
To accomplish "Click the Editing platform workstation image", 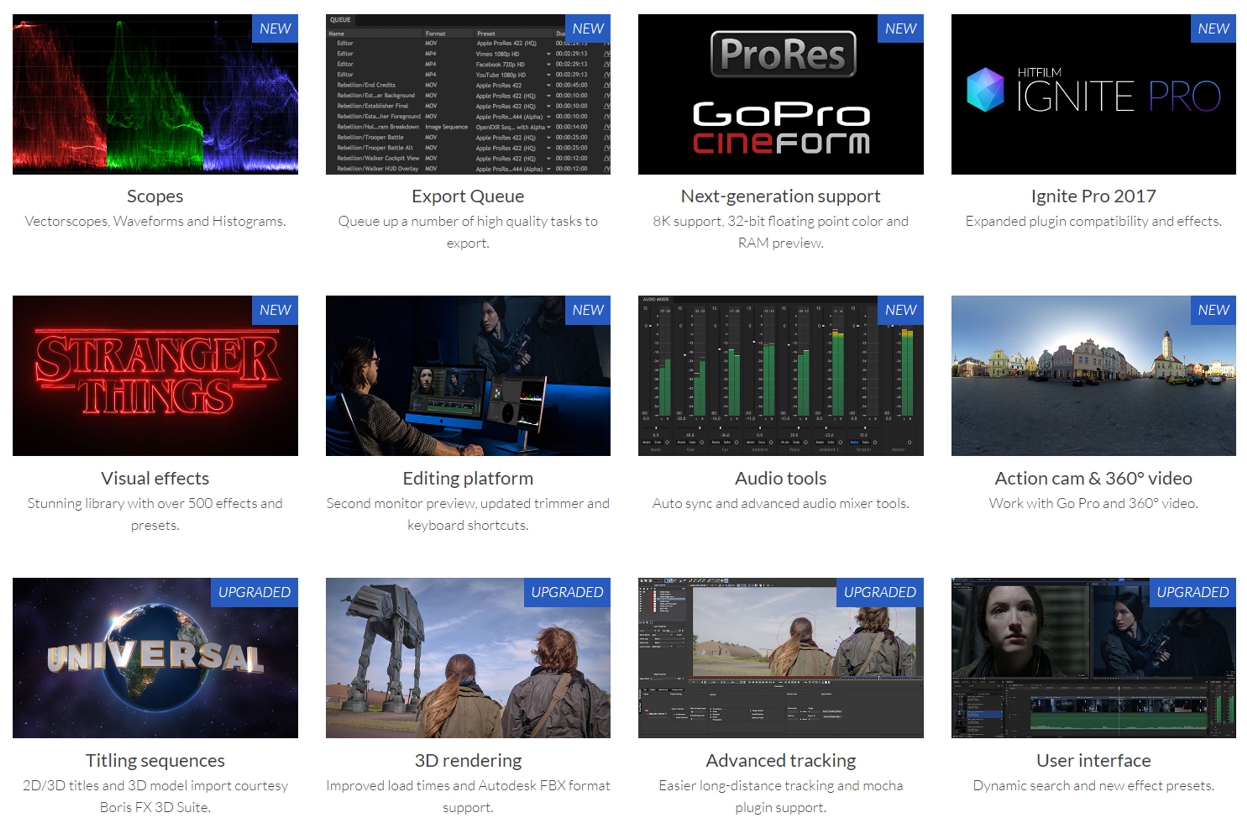I will 468,376.
